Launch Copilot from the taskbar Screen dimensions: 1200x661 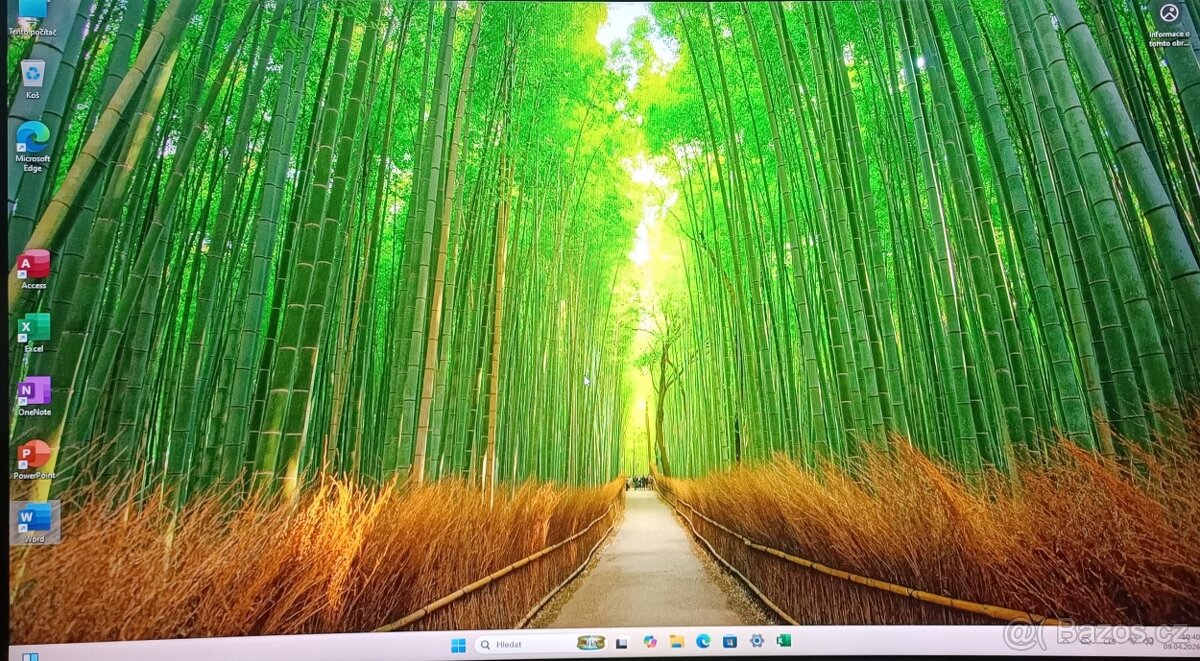tap(650, 641)
